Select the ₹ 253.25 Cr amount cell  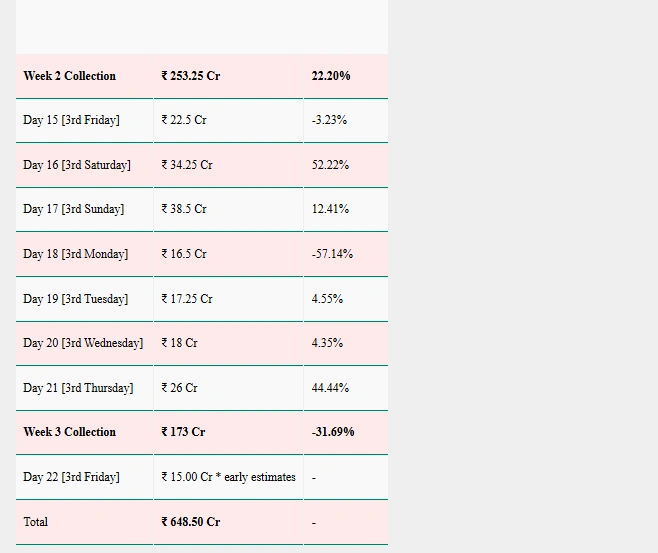191,76
